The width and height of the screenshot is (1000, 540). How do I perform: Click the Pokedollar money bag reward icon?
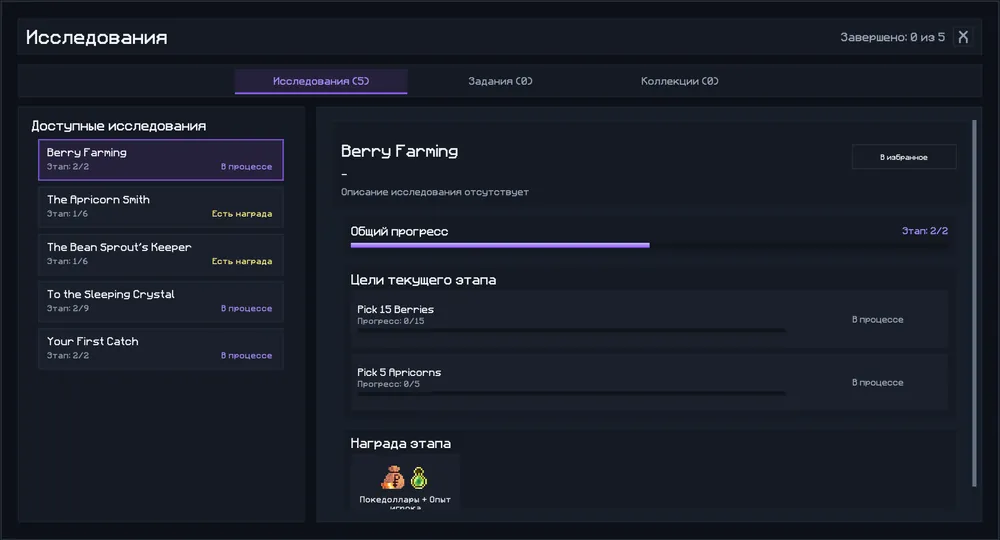point(393,478)
